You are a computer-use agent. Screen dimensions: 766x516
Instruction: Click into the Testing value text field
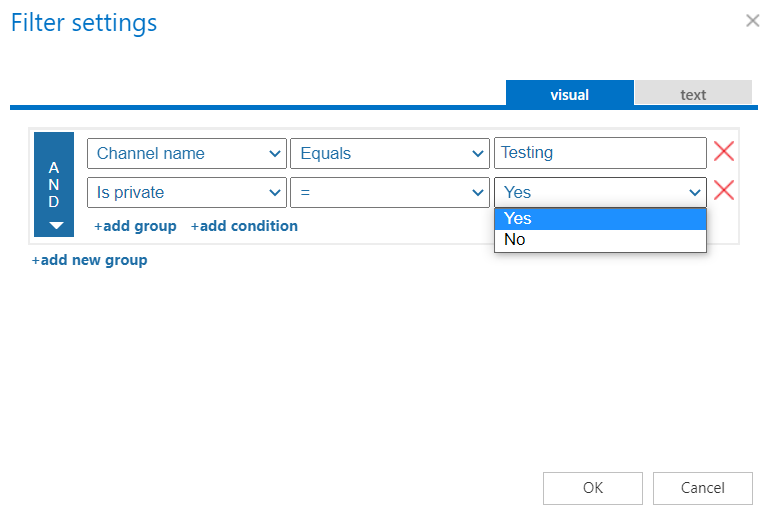tap(600, 153)
